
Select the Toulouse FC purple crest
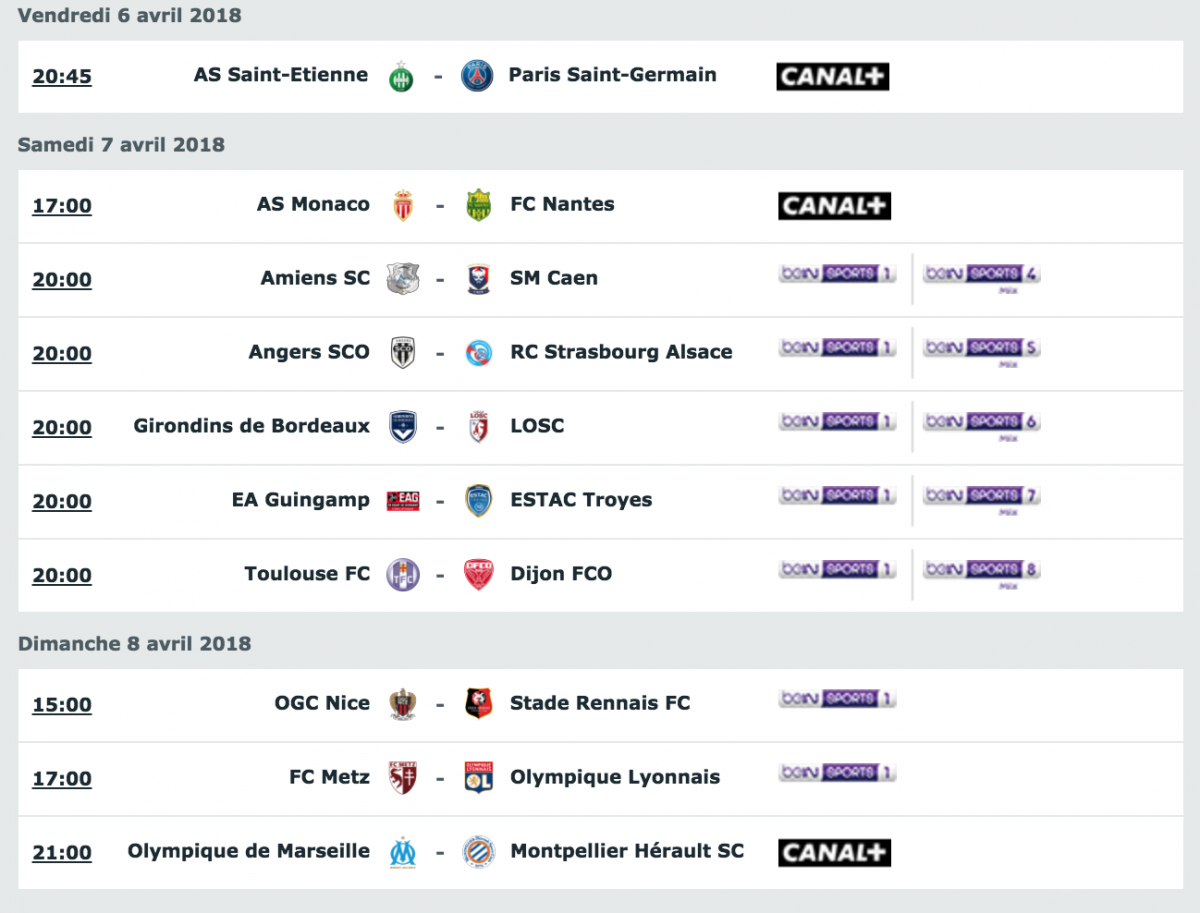(x=403, y=575)
